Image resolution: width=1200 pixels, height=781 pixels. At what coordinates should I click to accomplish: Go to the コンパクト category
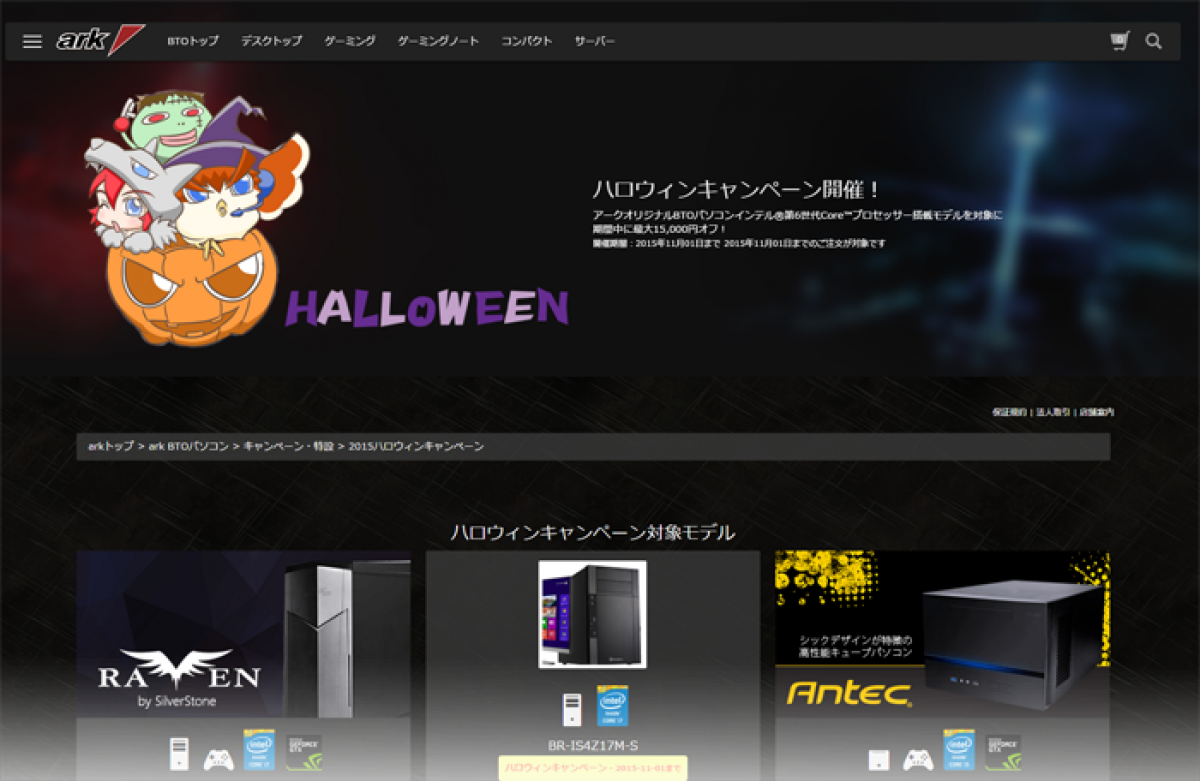coord(526,41)
